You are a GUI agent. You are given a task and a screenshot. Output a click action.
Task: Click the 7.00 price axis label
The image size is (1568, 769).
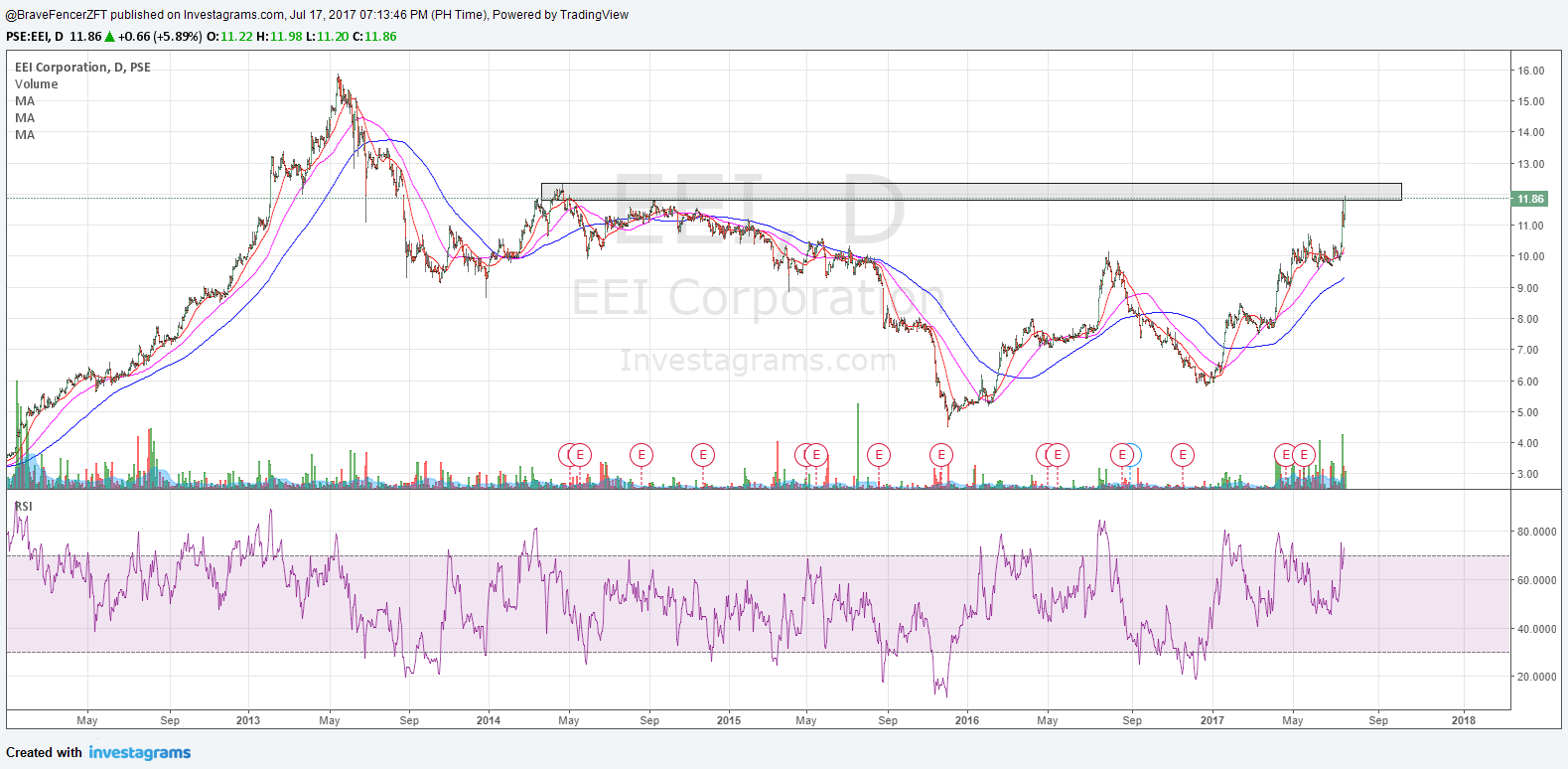click(x=1527, y=350)
